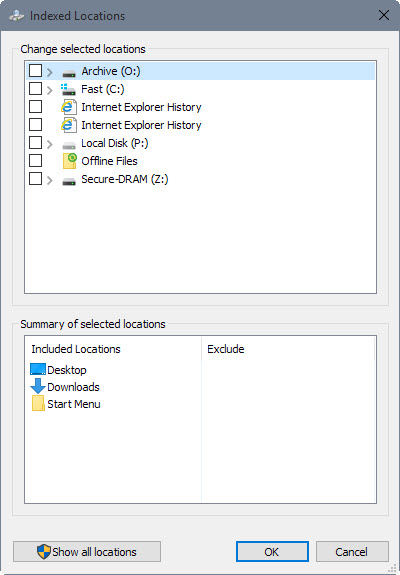Click the Show all locations button
Viewport: 400px width, 575px height.
87,552
